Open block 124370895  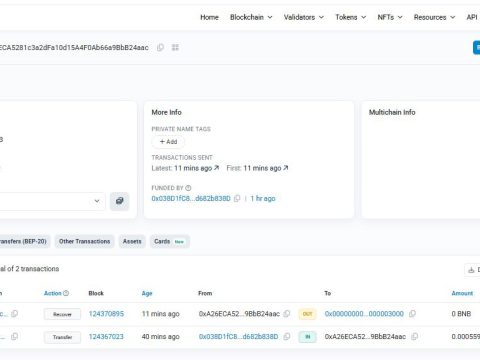coord(106,314)
